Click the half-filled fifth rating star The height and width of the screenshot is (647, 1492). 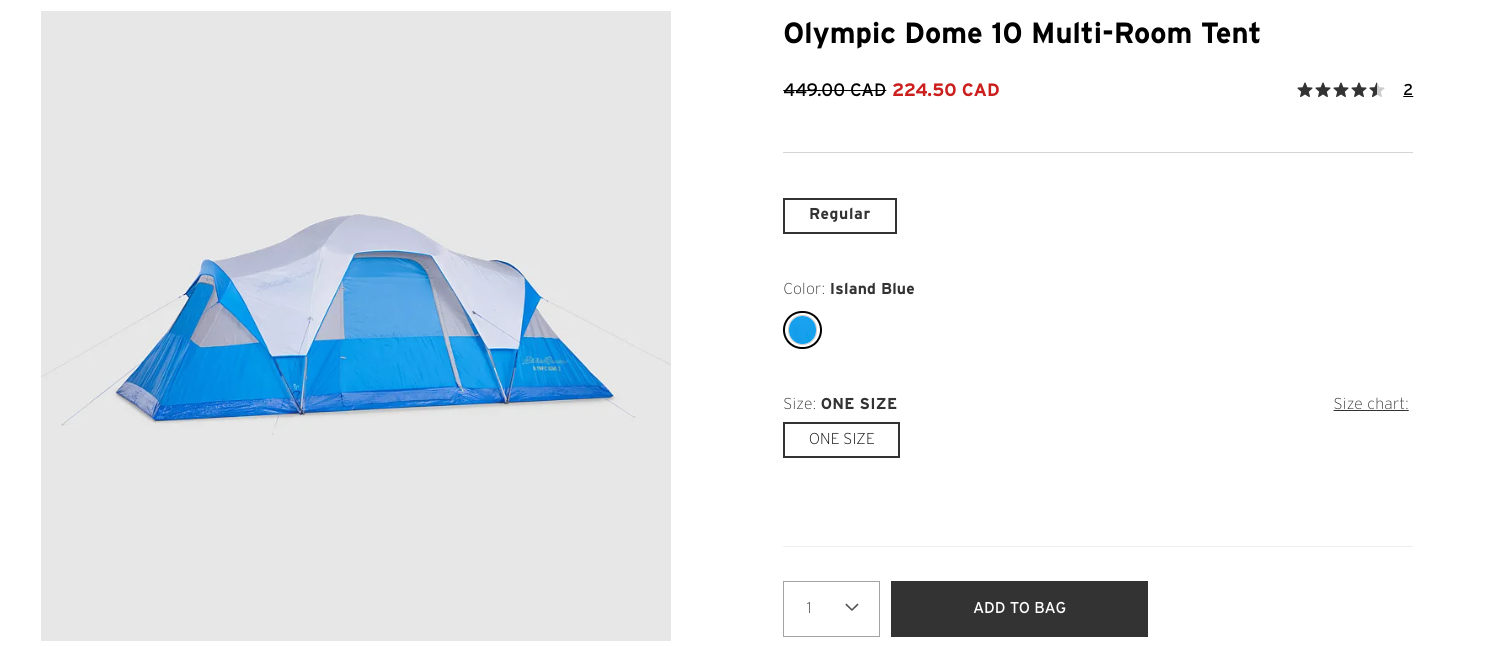[1377, 90]
